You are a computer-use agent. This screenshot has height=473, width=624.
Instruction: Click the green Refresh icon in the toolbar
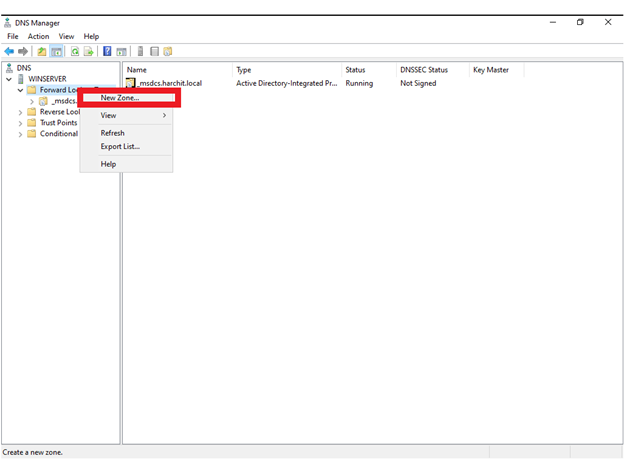tap(75, 51)
